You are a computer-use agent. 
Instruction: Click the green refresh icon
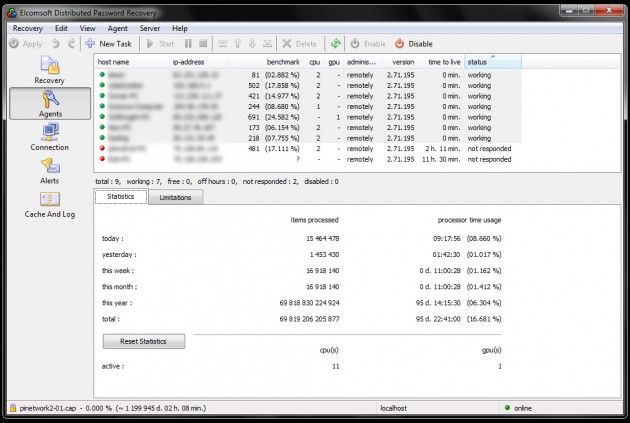(335, 44)
